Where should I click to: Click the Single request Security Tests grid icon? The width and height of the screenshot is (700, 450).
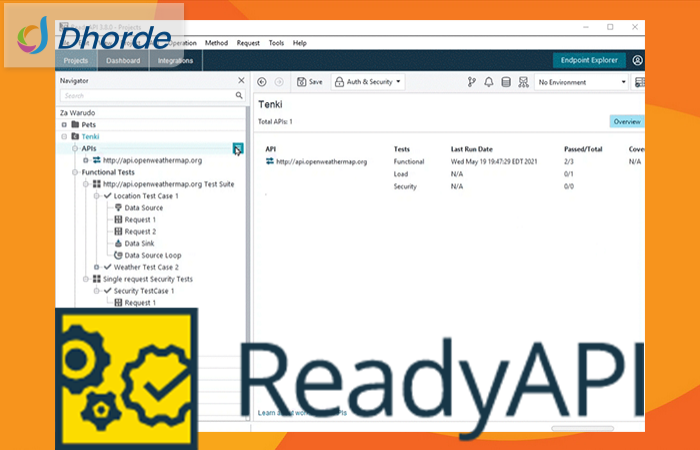96,279
